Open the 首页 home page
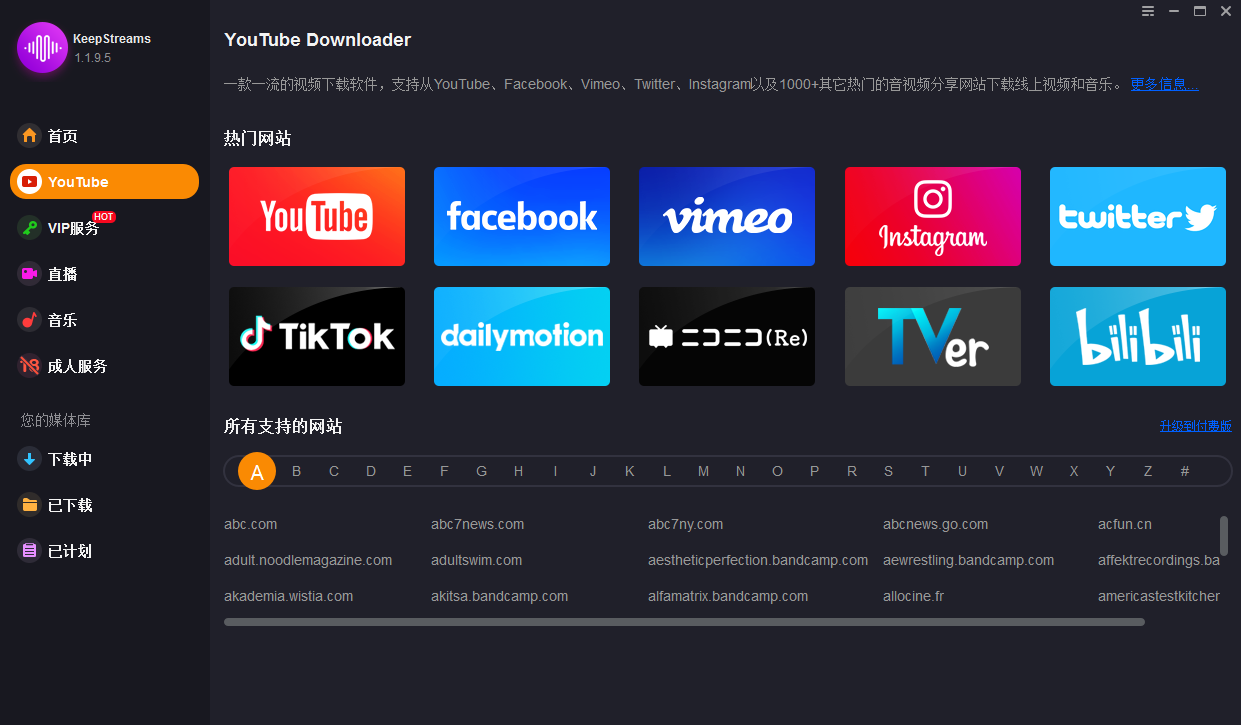Viewport: 1241px width, 725px height. pos(63,136)
